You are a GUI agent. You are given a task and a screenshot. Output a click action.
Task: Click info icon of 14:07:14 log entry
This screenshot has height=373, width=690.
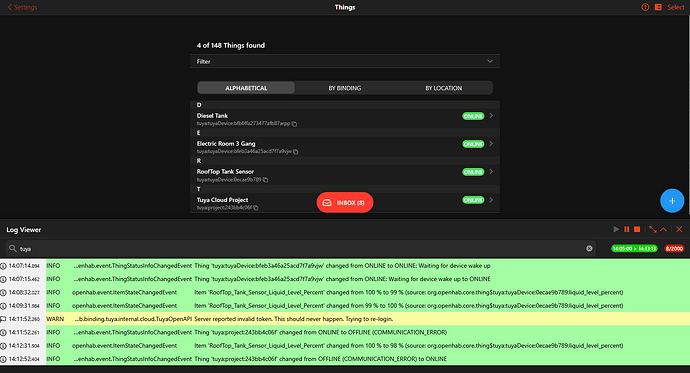[3, 266]
